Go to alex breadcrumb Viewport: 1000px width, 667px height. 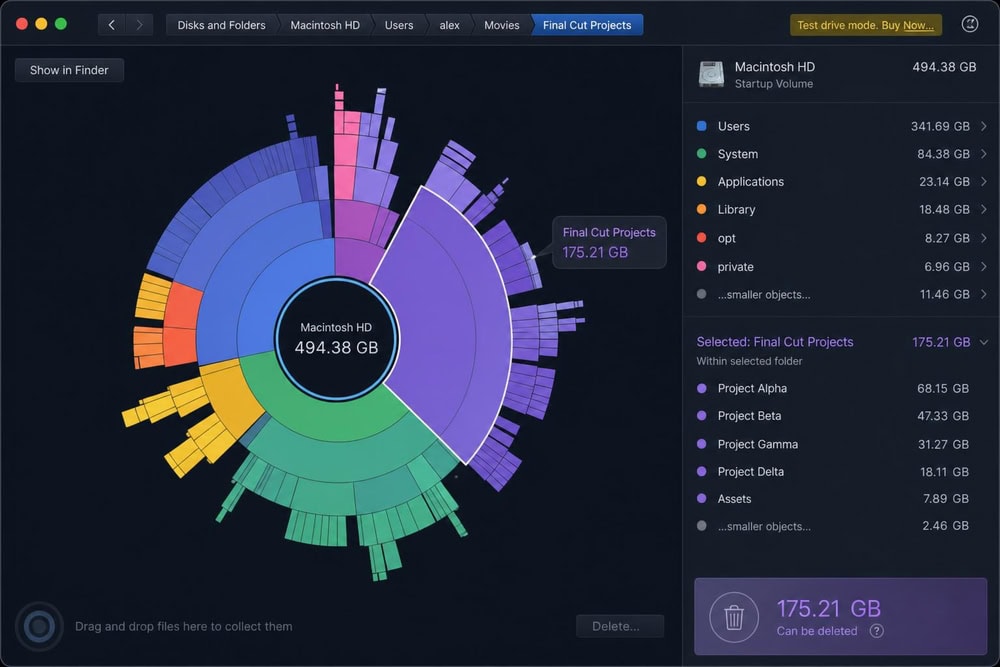coord(450,25)
